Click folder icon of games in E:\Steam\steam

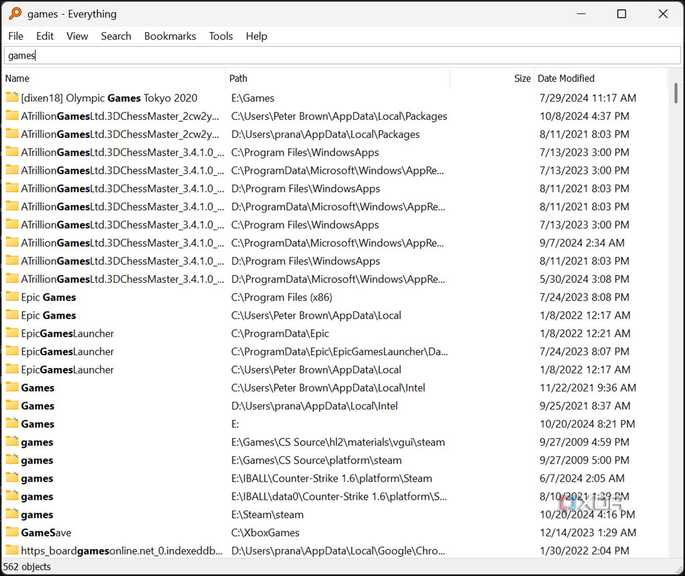pyautogui.click(x=12, y=514)
